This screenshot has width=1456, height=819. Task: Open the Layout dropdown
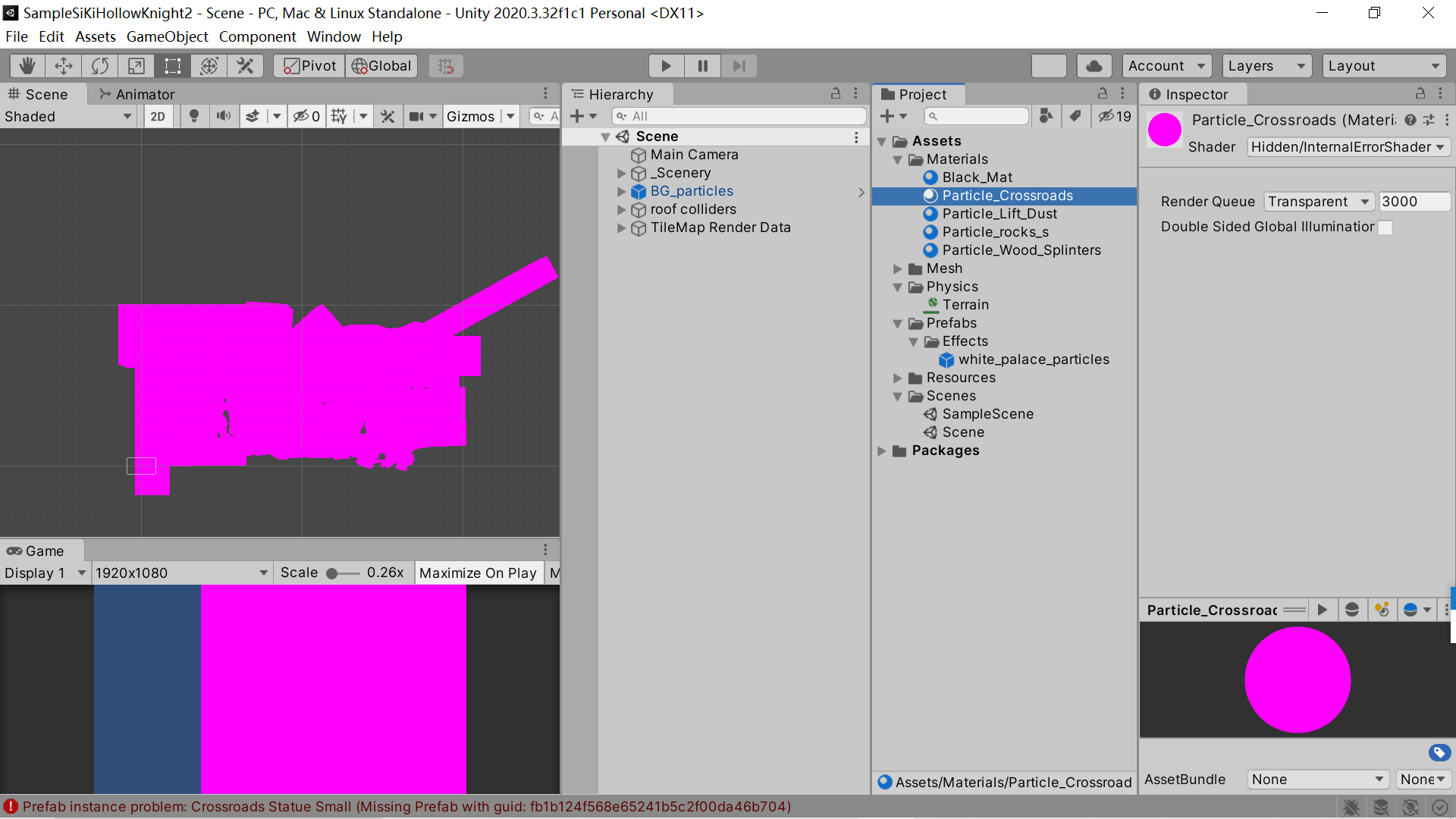point(1384,66)
